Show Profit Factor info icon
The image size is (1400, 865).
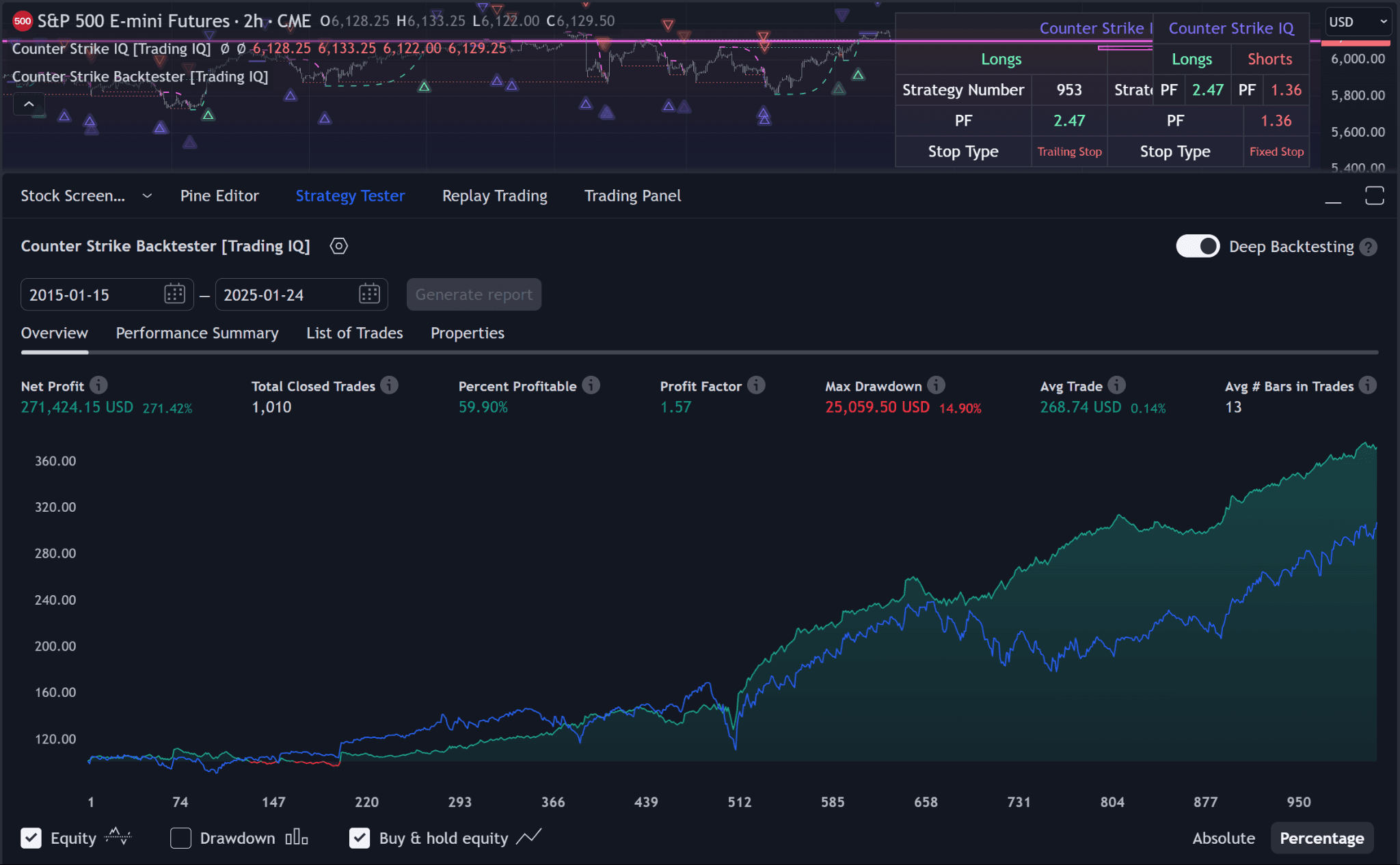pyautogui.click(x=756, y=385)
